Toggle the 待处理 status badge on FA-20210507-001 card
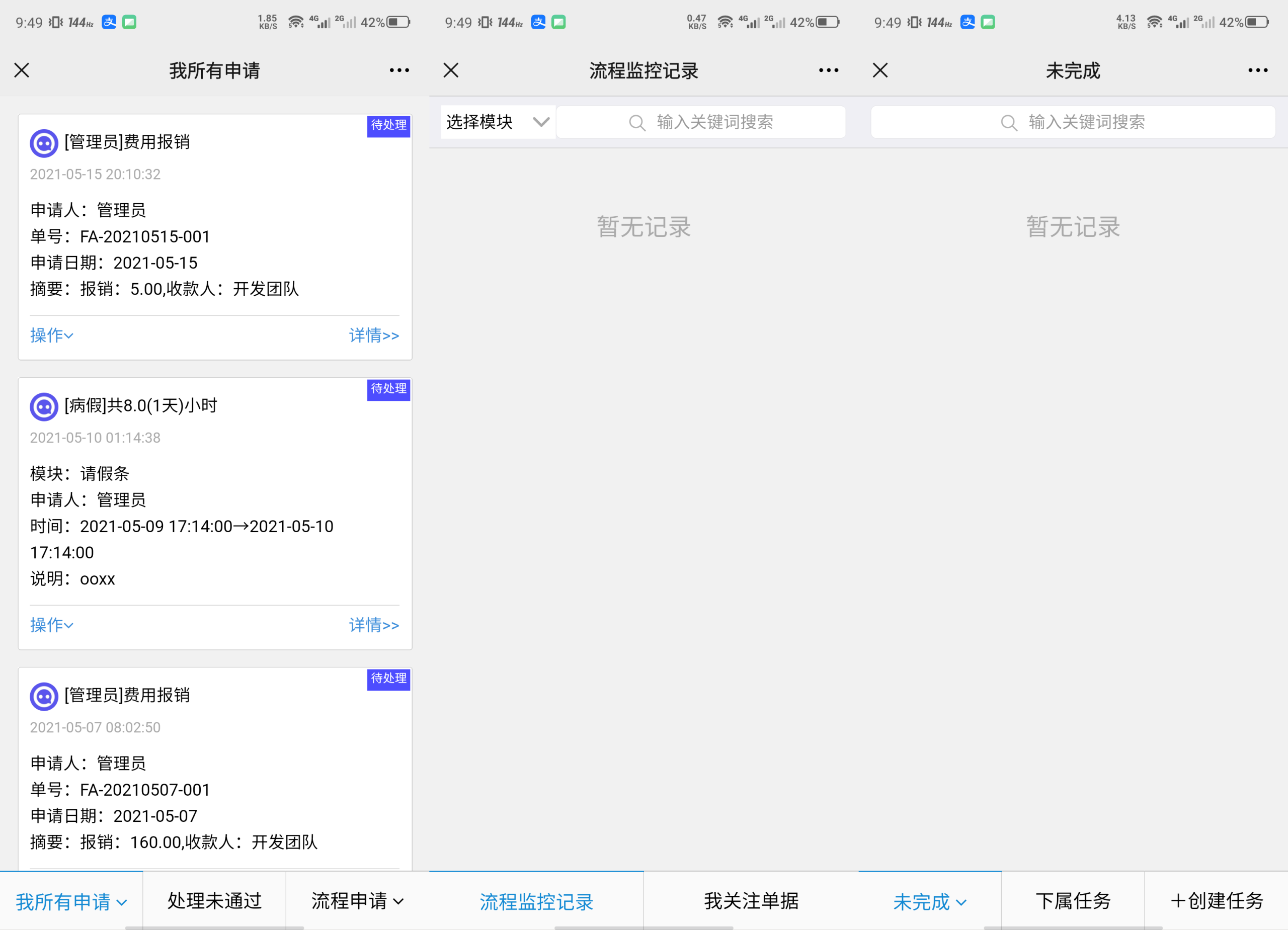This screenshot has height=930, width=1288. tap(388, 680)
